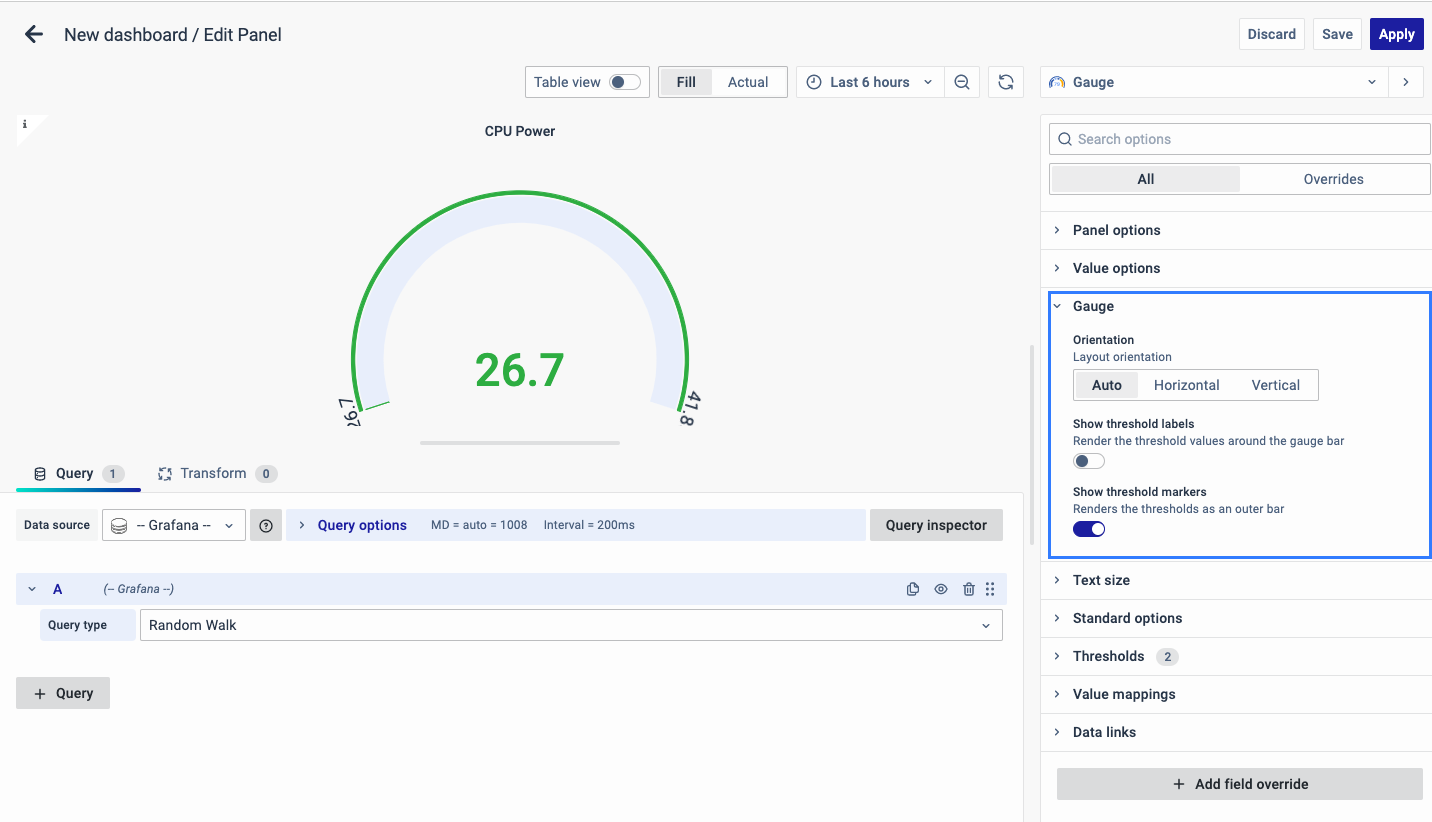
Task: Click the panel info corner icon
Action: point(25,125)
